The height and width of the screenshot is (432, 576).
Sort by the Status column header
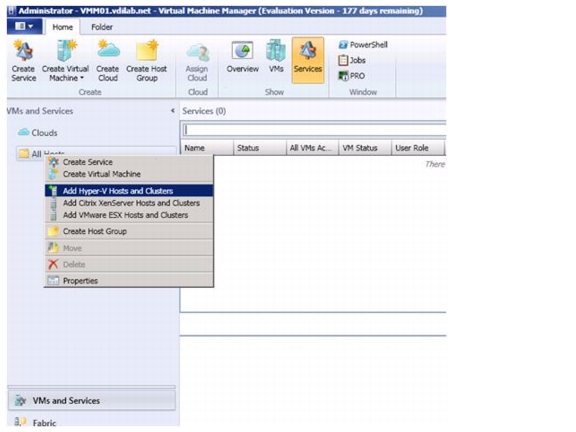coord(260,148)
